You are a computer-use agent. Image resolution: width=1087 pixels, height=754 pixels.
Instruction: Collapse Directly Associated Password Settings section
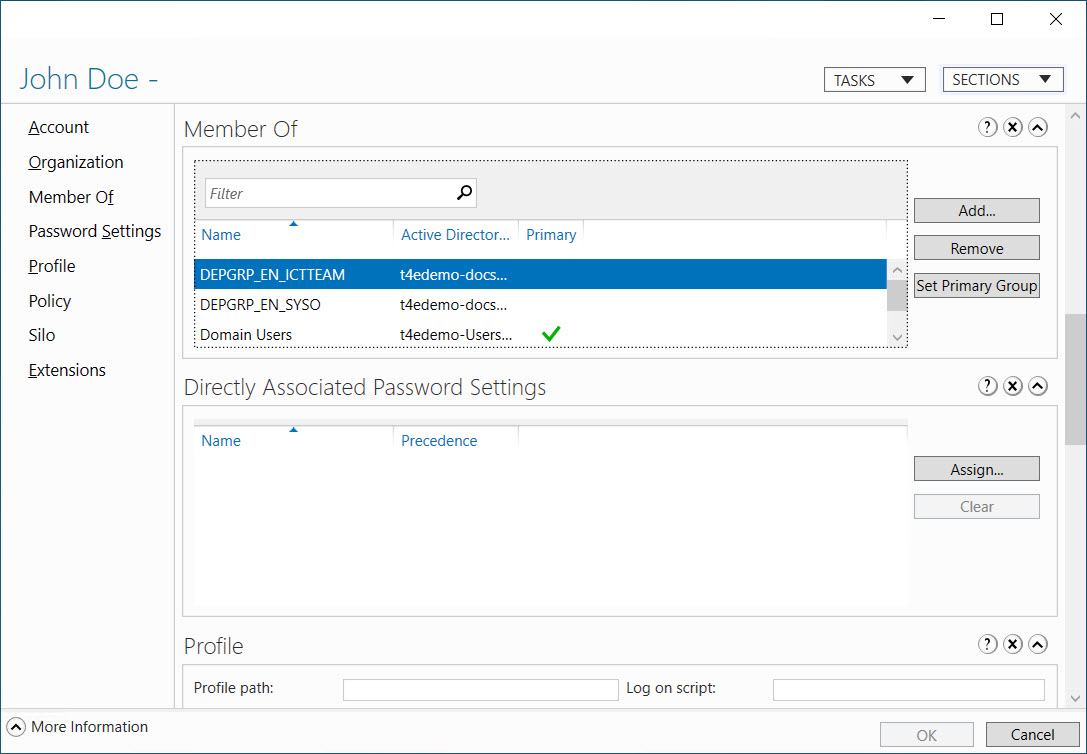(x=1038, y=386)
